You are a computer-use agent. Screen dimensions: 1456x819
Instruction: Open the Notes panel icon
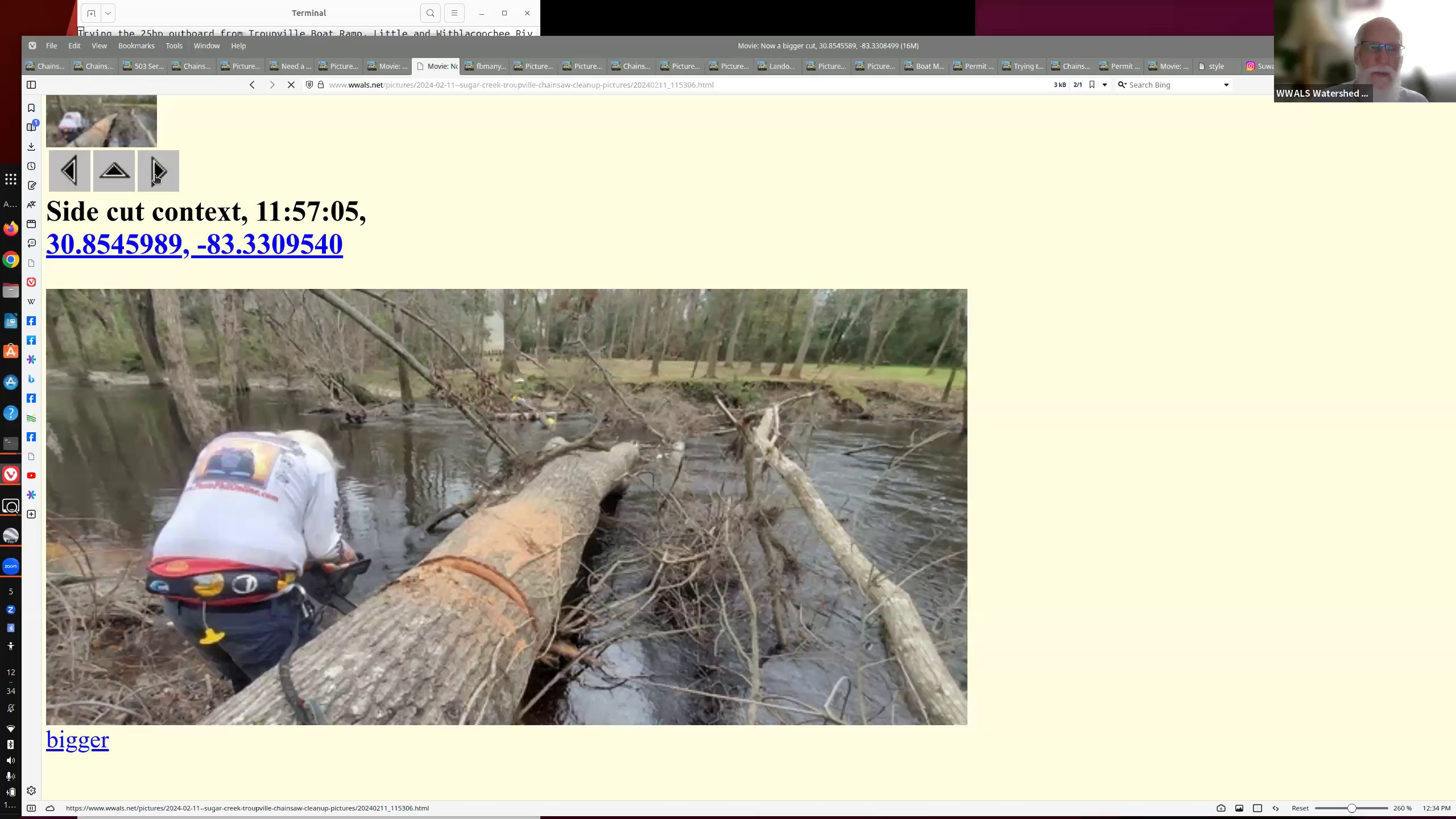(31, 185)
